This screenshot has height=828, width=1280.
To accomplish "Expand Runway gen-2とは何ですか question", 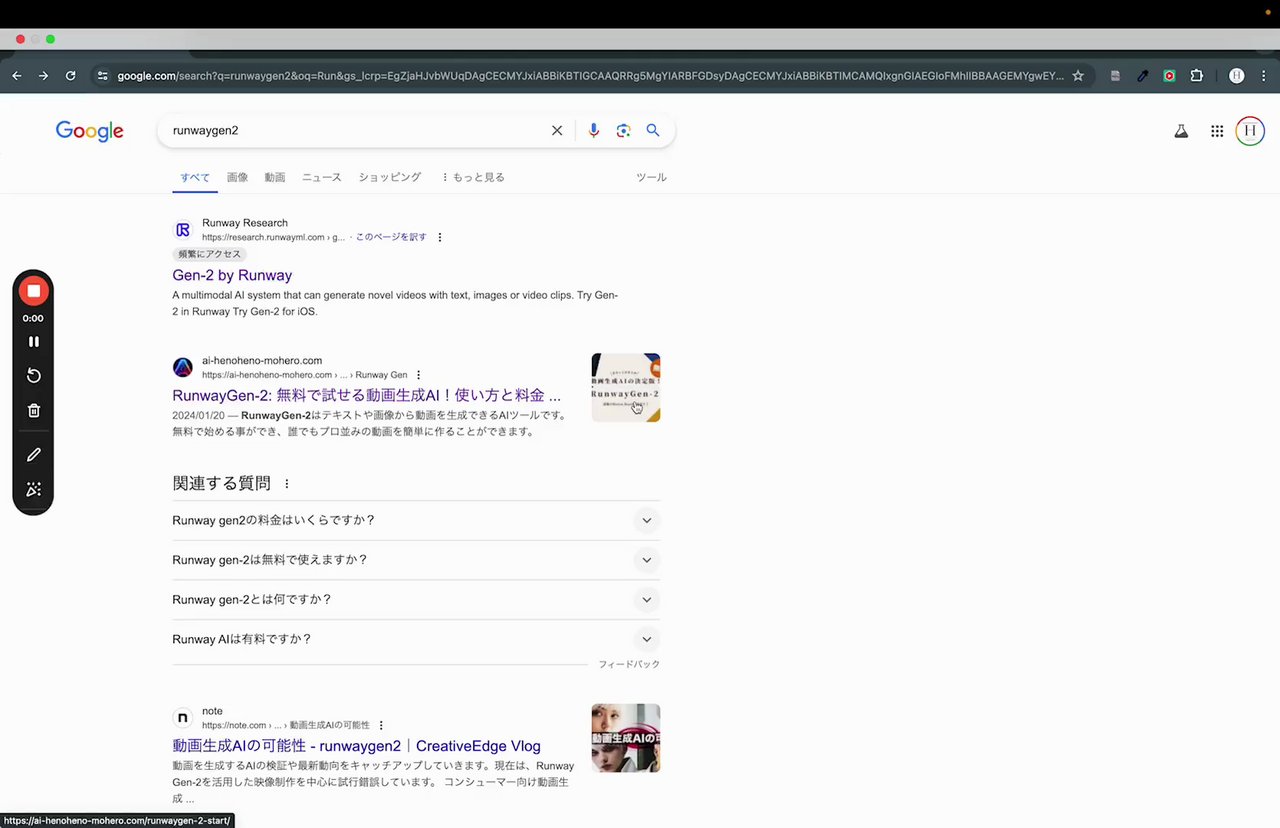I will click(416, 600).
